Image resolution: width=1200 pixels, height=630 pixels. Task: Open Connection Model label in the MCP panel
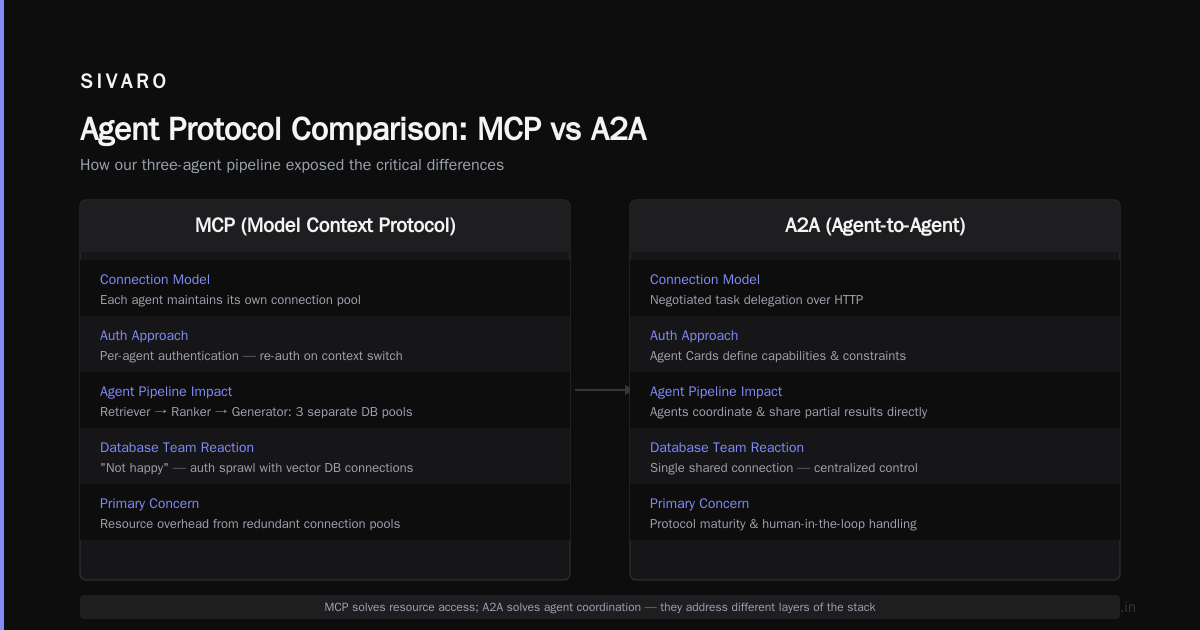[155, 280]
